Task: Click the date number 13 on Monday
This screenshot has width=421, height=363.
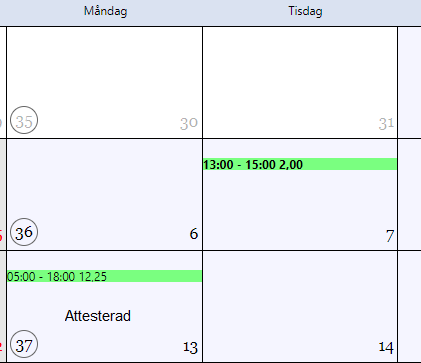Action: 190,348
